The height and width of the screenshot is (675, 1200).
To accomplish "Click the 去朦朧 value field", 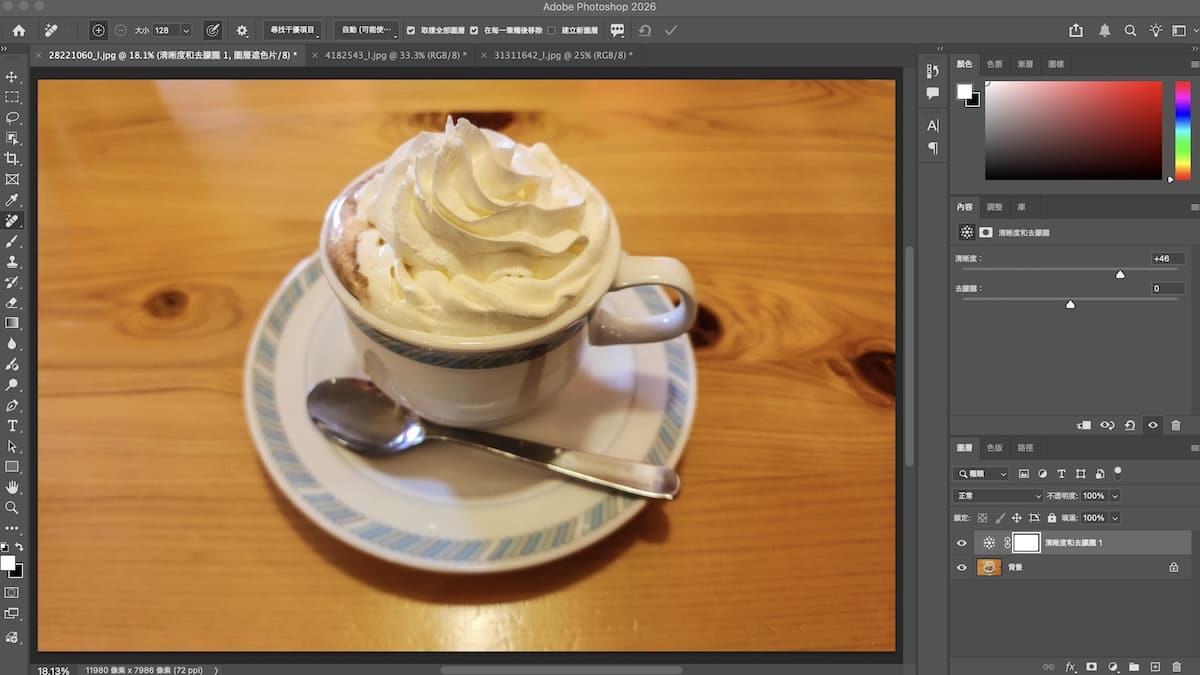I will pos(1167,289).
